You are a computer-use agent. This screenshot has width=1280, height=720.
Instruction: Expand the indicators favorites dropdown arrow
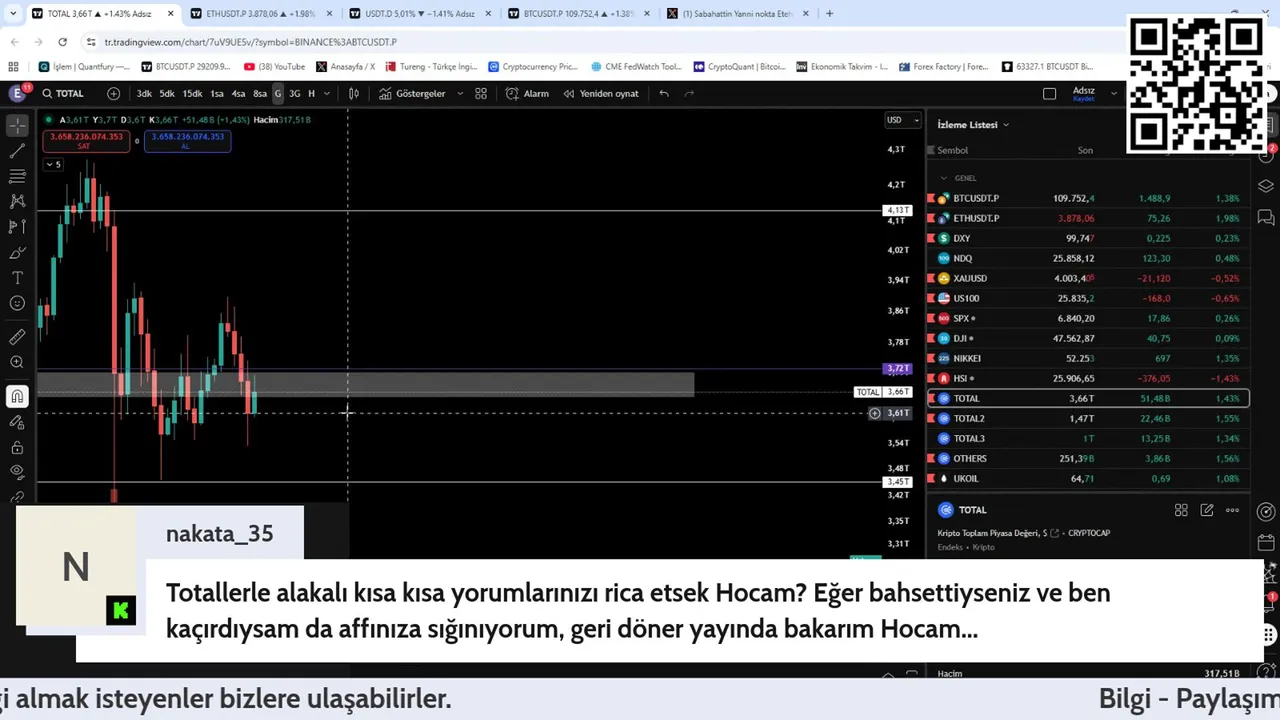(x=460, y=93)
